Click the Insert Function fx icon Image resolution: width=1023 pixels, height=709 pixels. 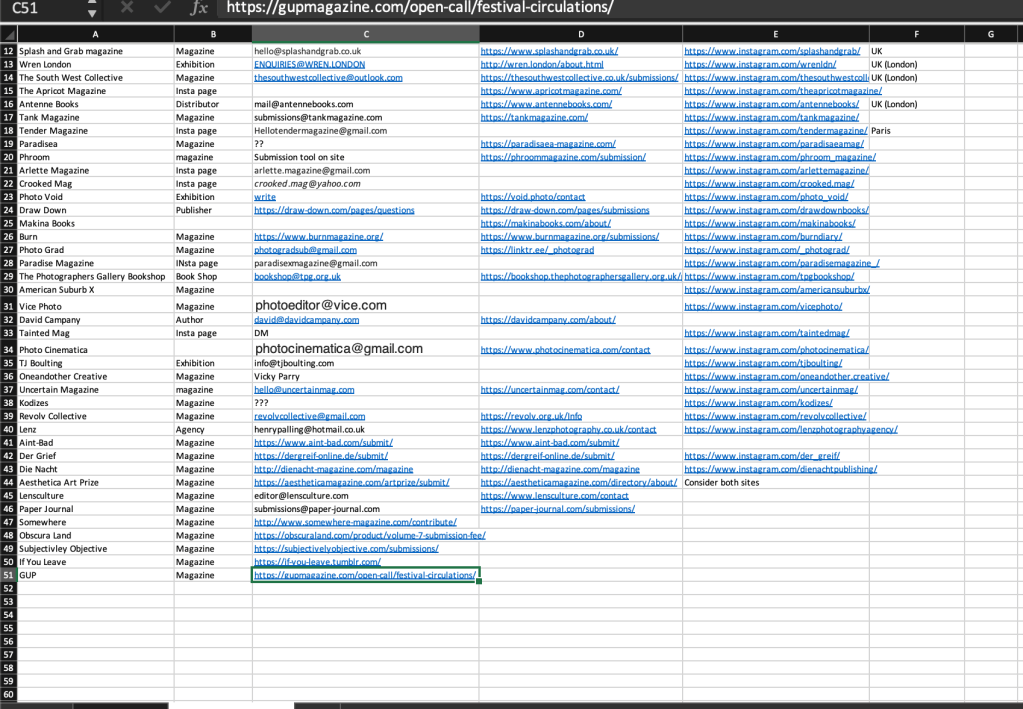tap(199, 9)
